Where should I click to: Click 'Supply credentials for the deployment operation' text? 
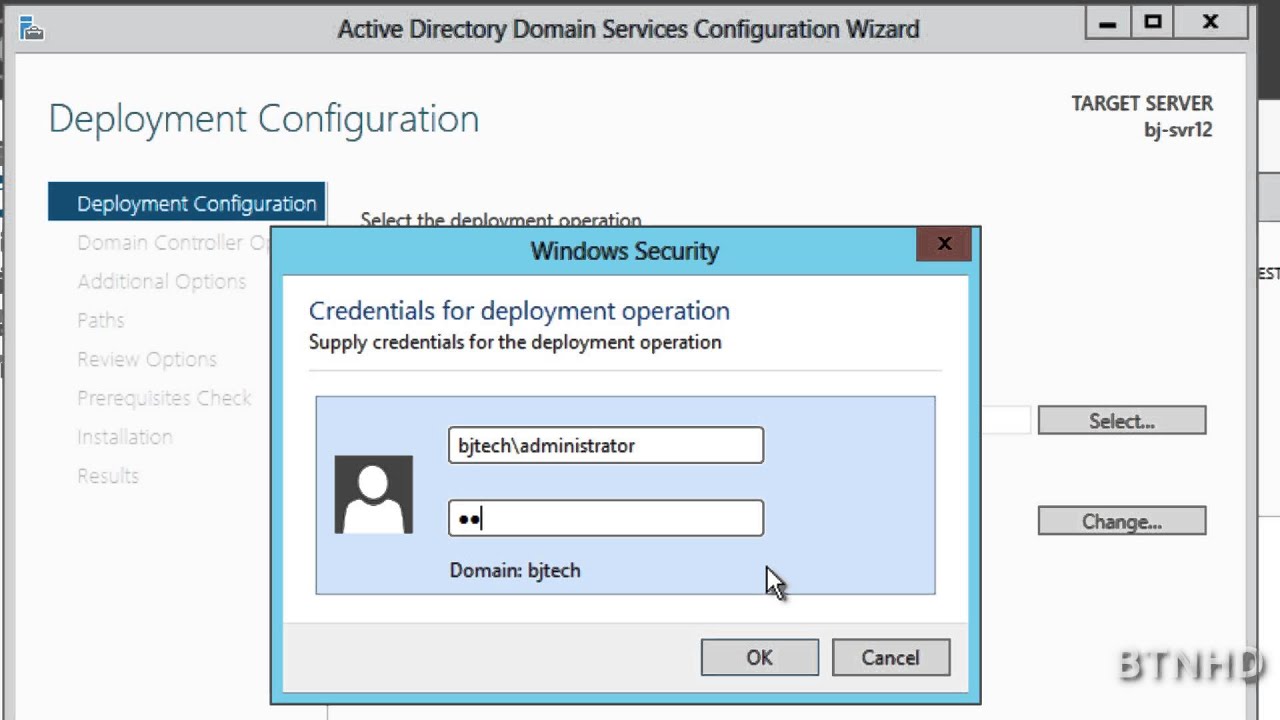[515, 342]
